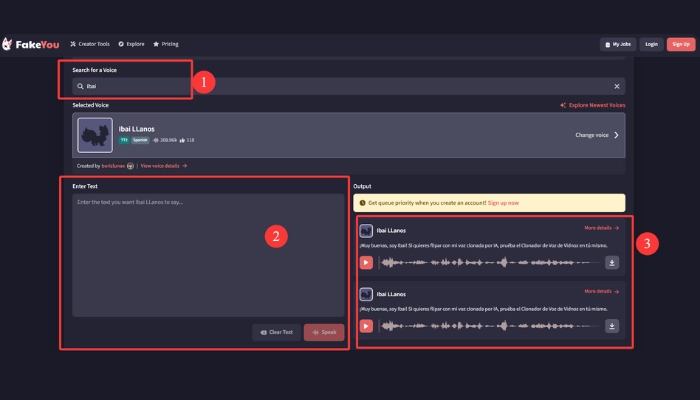This screenshot has width=700, height=400.
Task: Seek within the first output waveform
Action: click(x=489, y=262)
